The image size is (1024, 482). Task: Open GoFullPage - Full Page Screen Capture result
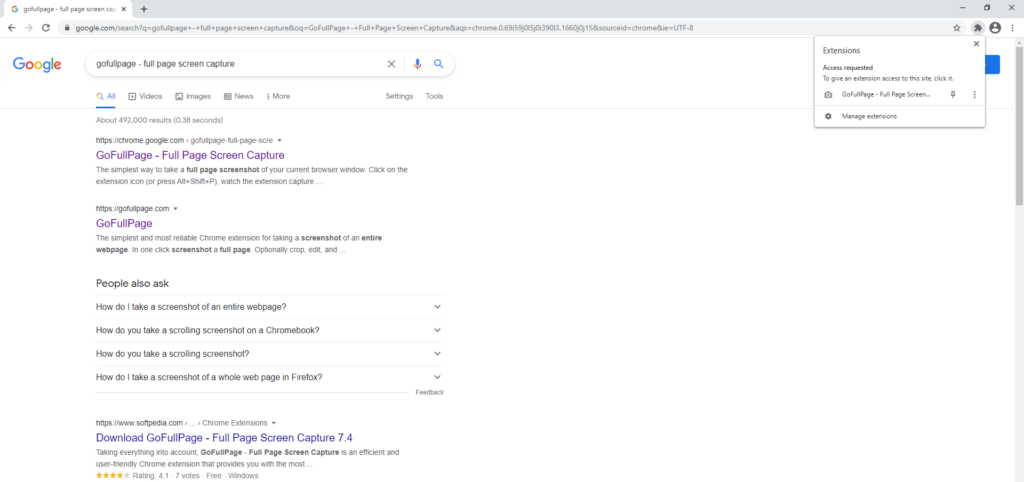(190, 155)
